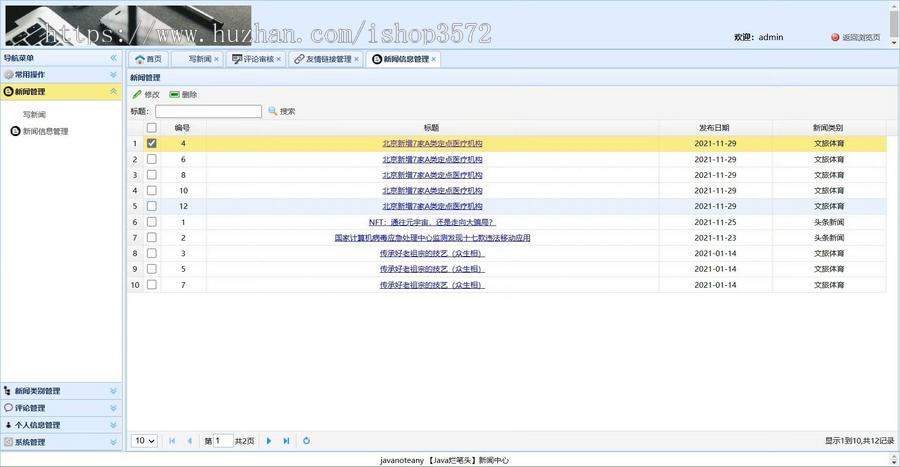This screenshot has height=467, width=900.
Task: Click the 显示1到10,共12记录 status text
Action: 859,441
